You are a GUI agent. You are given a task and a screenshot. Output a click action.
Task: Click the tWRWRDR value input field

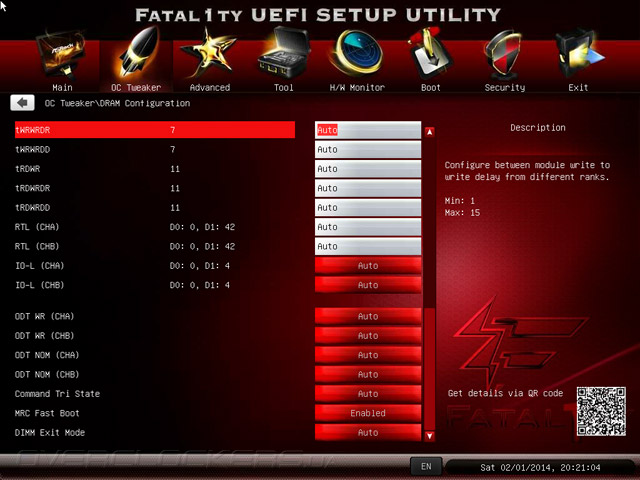tap(368, 130)
